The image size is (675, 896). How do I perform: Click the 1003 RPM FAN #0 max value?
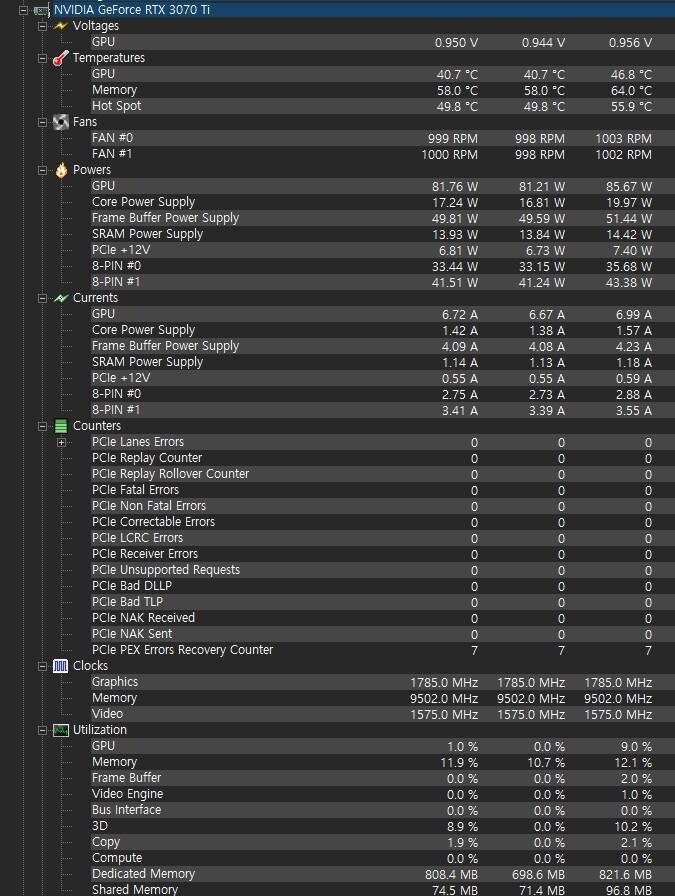tap(624, 138)
